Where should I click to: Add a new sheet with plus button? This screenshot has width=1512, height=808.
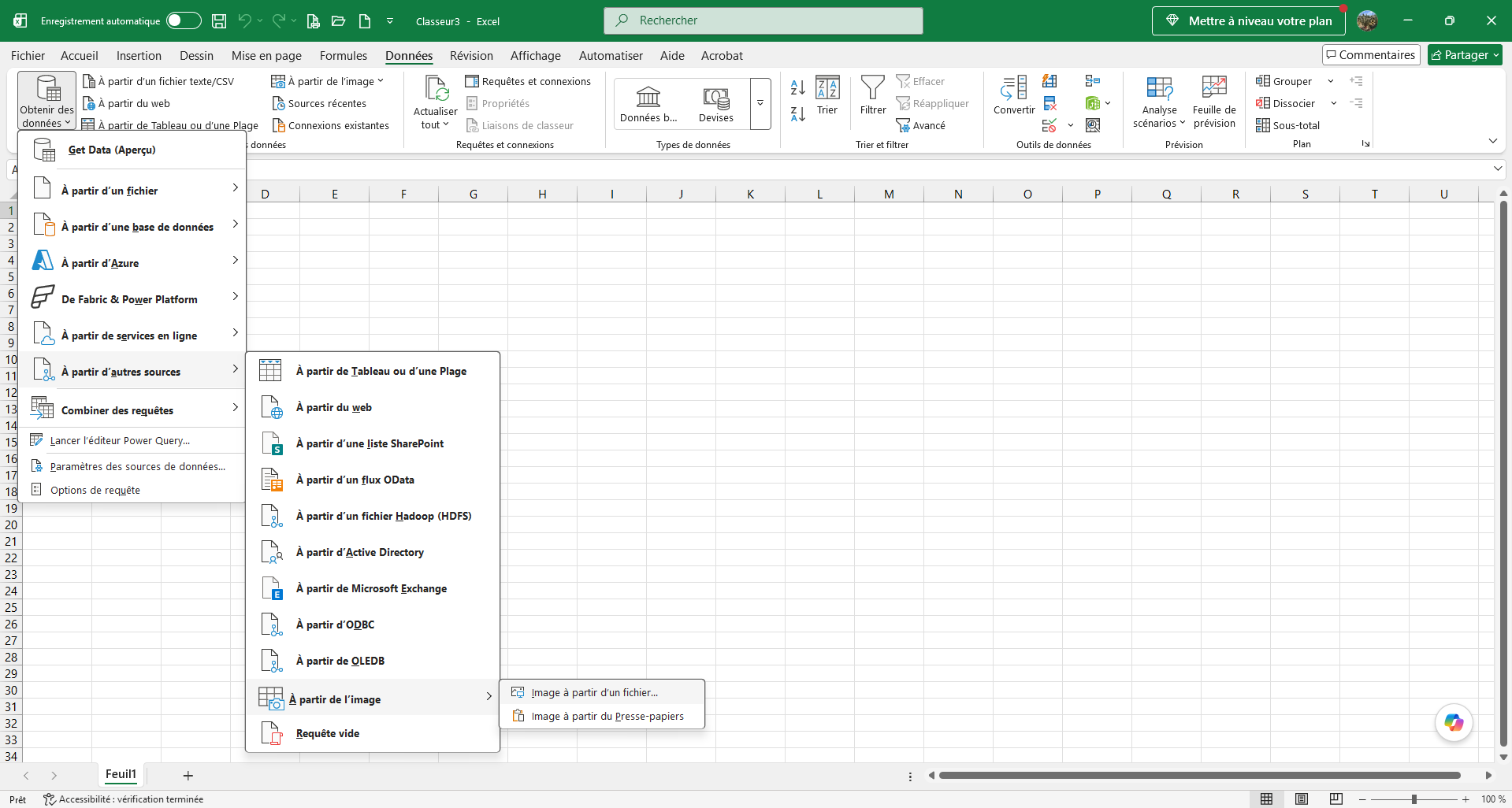188,776
